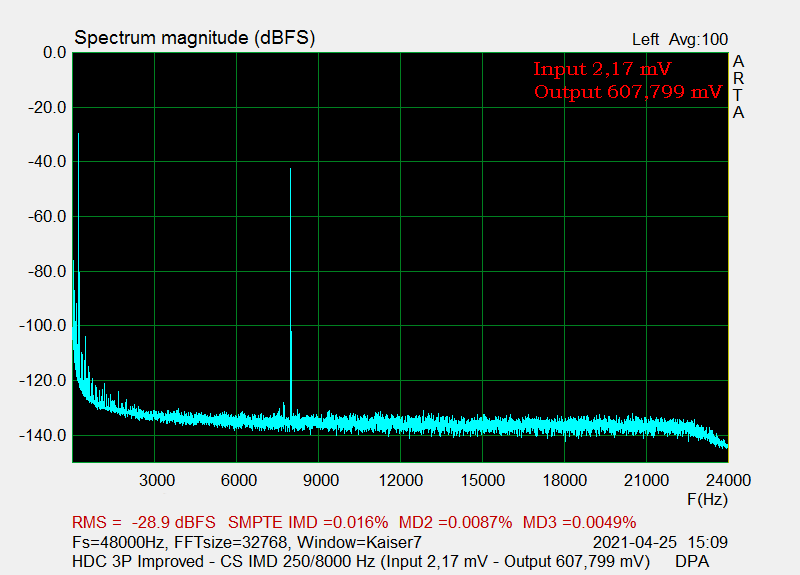The width and height of the screenshot is (800, 575).
Task: Click the 6000 frequency axis tick
Action: tap(239, 480)
